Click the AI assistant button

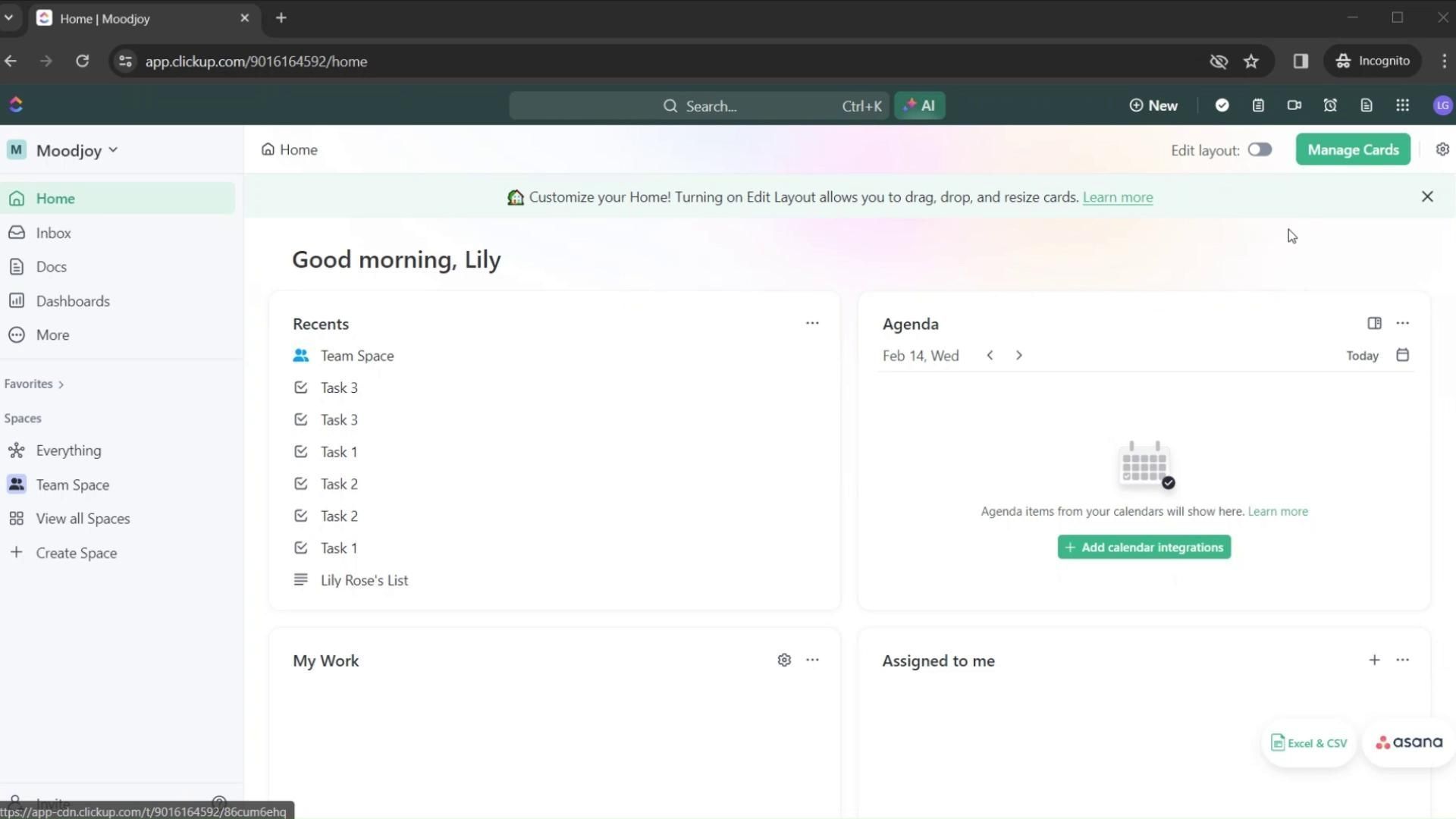click(919, 105)
